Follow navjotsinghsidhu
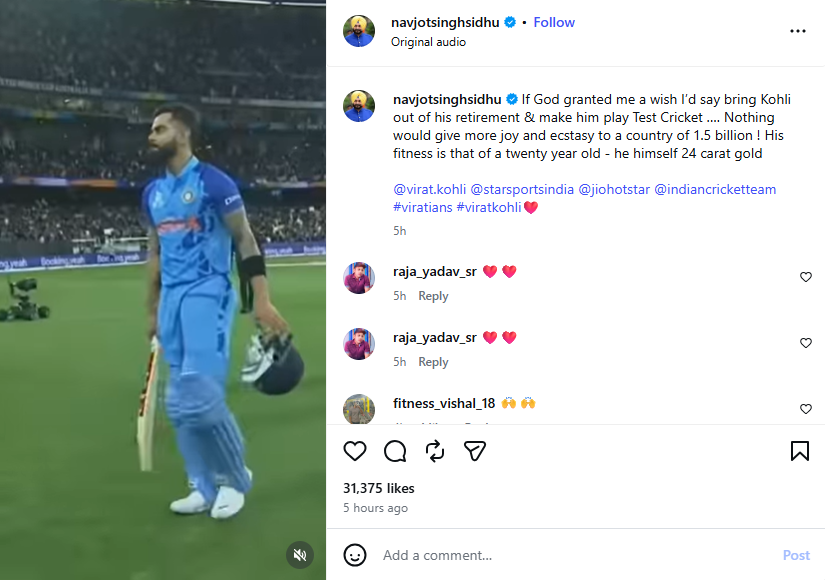825x580 pixels. click(x=554, y=22)
